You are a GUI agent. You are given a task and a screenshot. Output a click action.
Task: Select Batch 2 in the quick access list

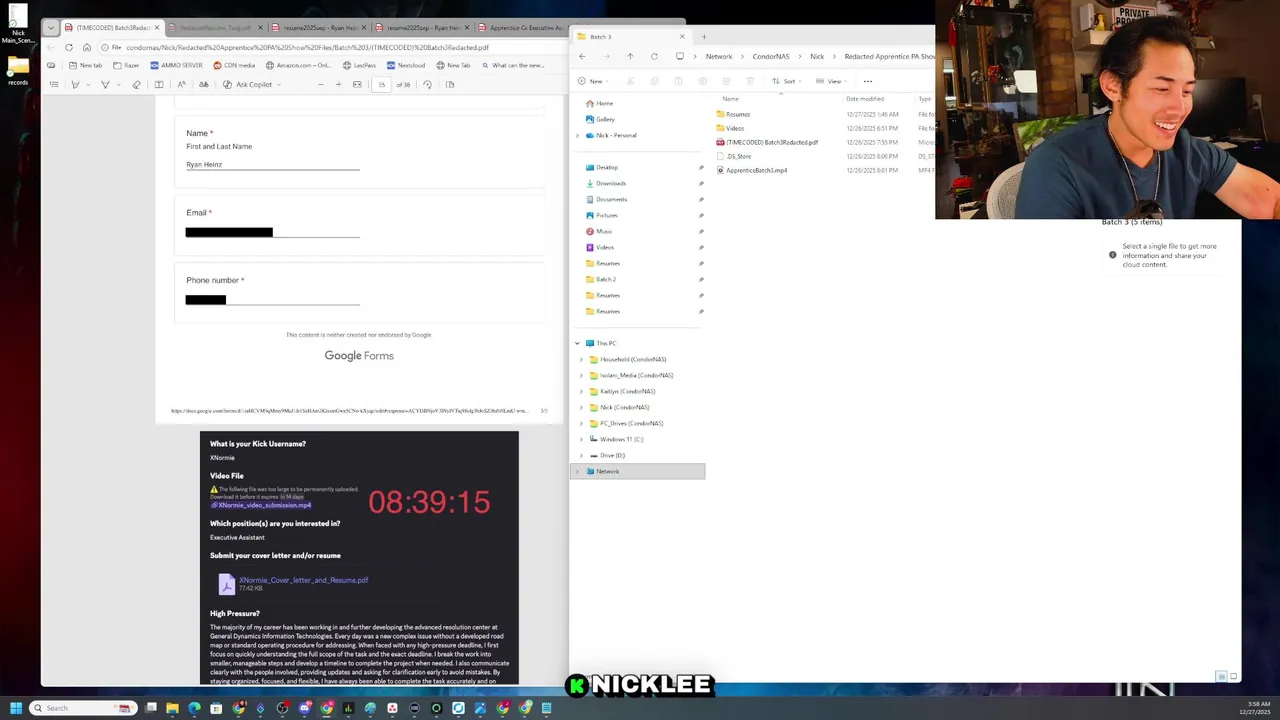606,279
